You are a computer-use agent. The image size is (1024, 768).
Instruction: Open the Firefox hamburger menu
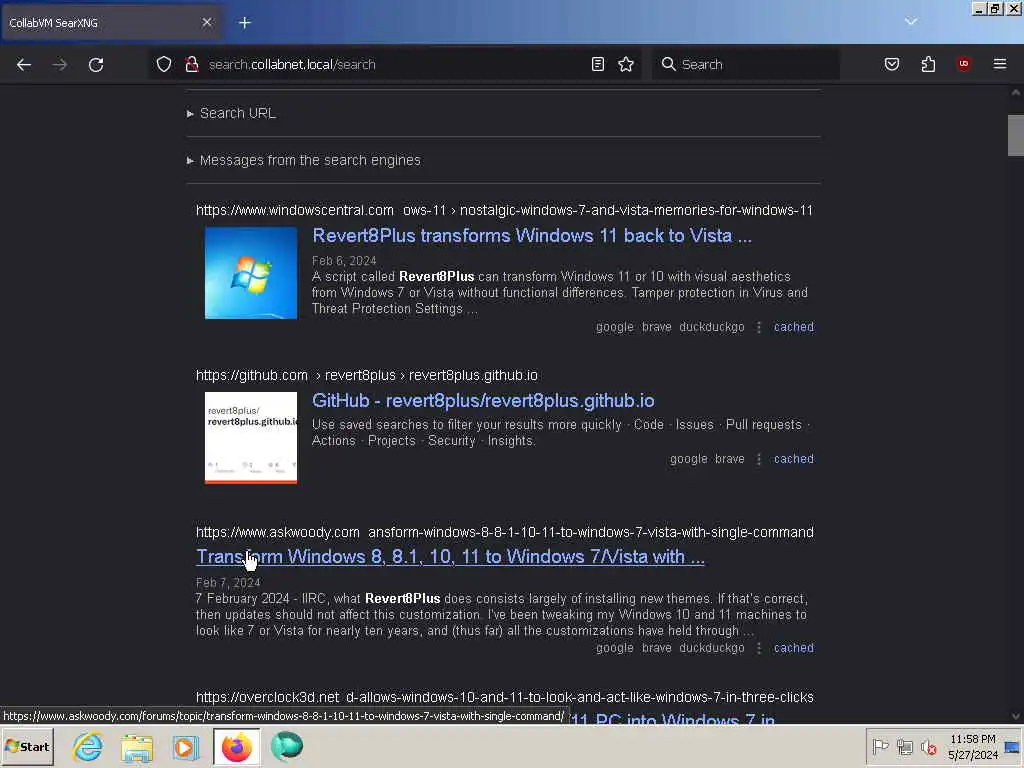point(1000,64)
